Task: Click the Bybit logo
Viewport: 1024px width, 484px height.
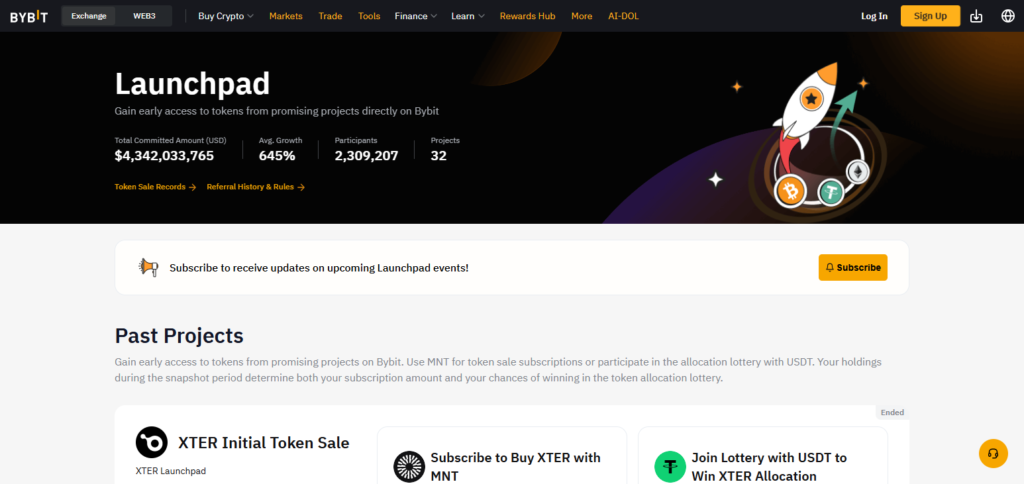Action: pos(29,16)
